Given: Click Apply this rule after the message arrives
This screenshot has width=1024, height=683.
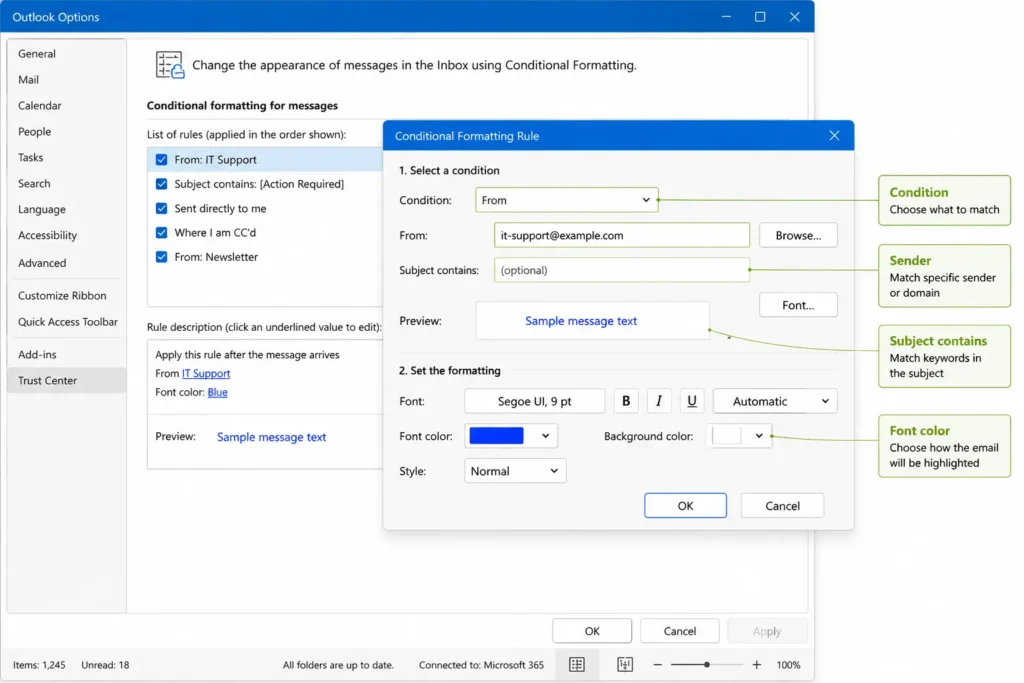Looking at the screenshot, I should pos(247,355).
